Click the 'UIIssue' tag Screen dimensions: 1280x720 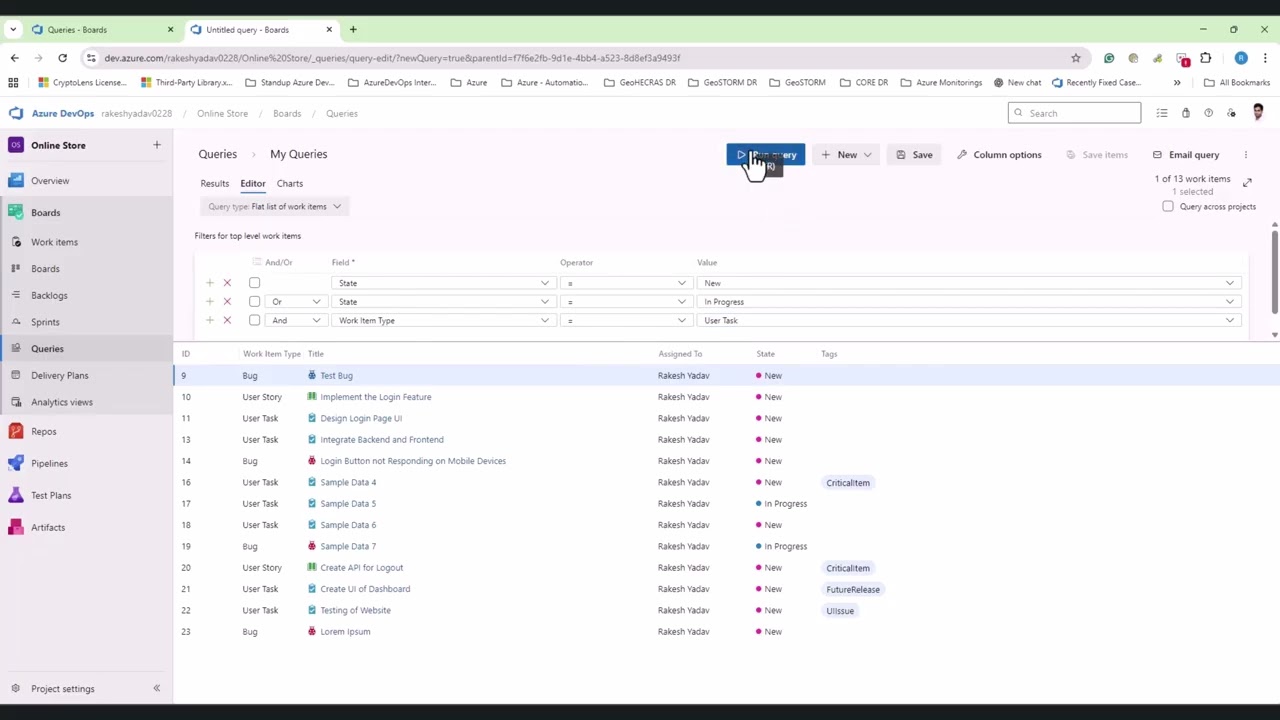pyautogui.click(x=840, y=611)
